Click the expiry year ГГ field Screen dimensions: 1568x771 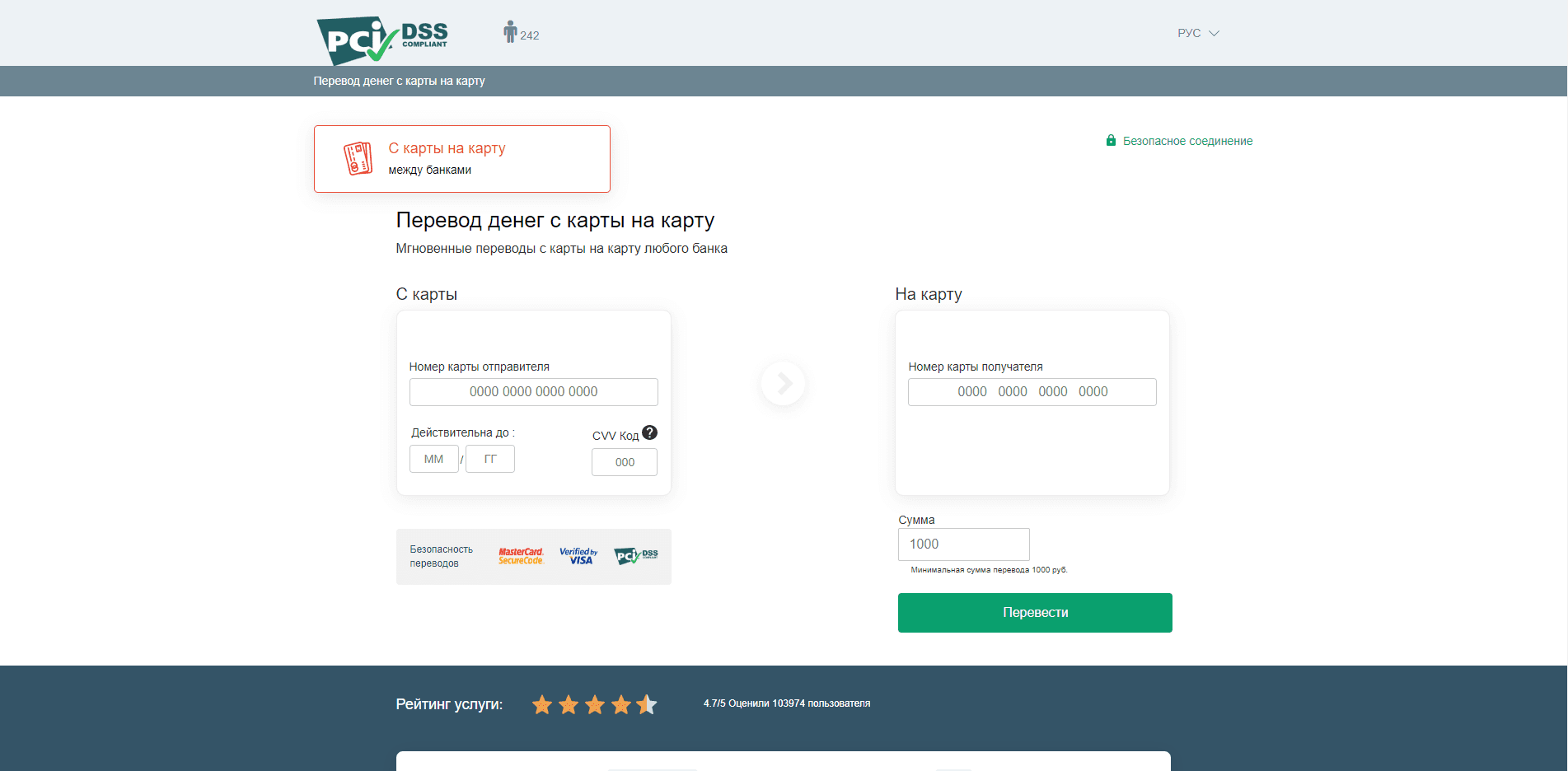pos(490,459)
